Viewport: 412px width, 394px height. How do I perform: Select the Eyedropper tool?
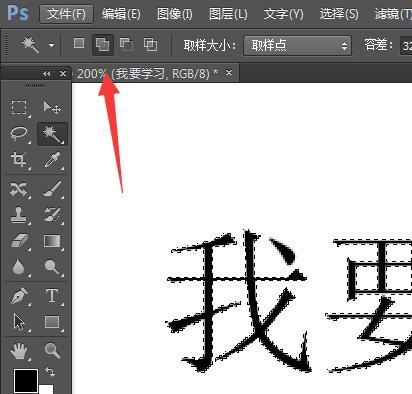52,159
